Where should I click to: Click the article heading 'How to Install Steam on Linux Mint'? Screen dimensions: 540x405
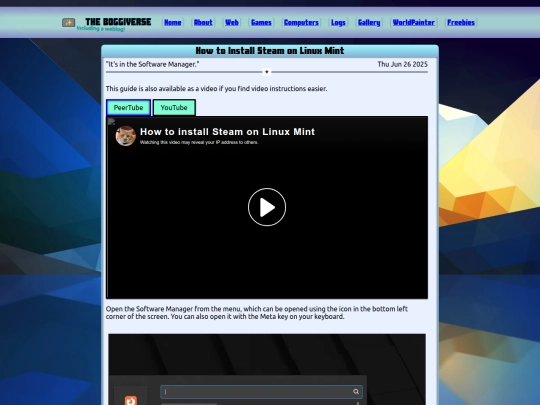coord(270,51)
